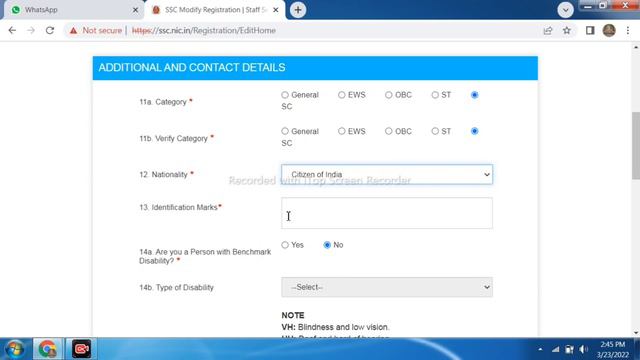Image resolution: width=640 pixels, height=360 pixels.
Task: Click the NOTE heading text
Action: (x=293, y=316)
